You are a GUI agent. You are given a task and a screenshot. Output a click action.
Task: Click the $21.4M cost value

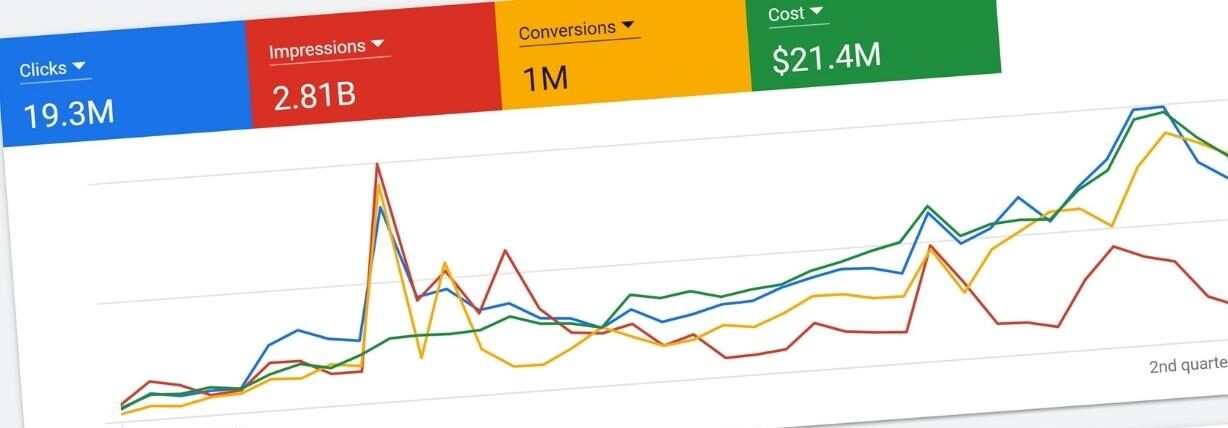point(826,58)
